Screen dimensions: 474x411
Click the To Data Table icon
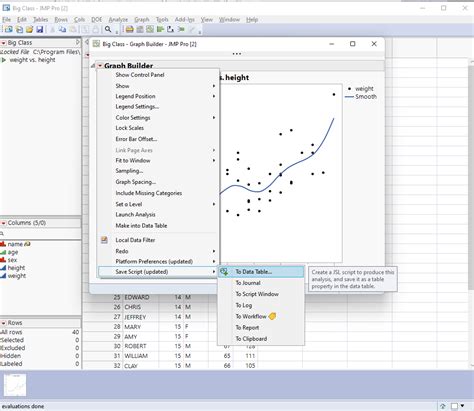224,272
